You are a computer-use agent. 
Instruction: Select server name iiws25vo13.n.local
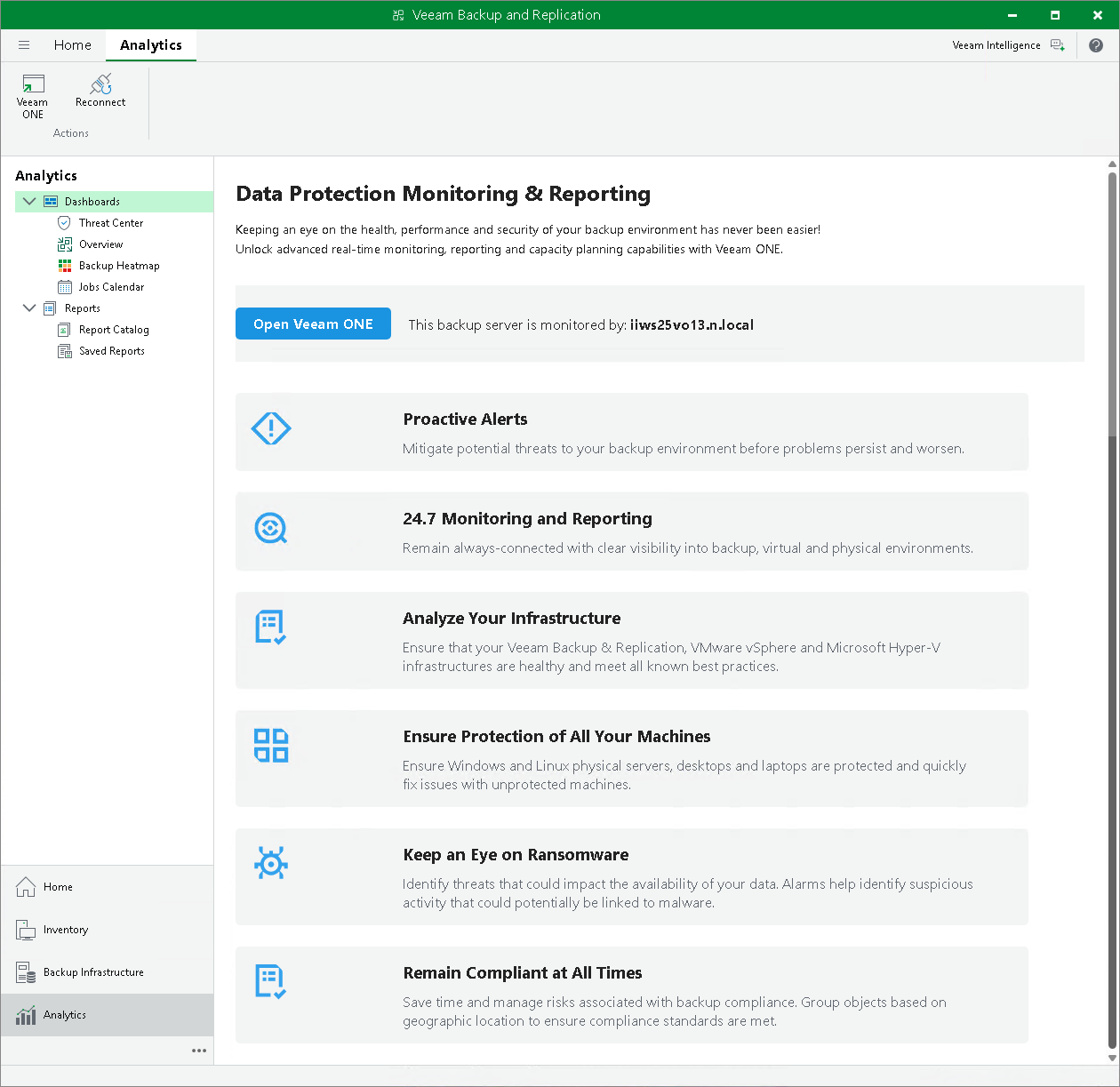[x=692, y=325]
